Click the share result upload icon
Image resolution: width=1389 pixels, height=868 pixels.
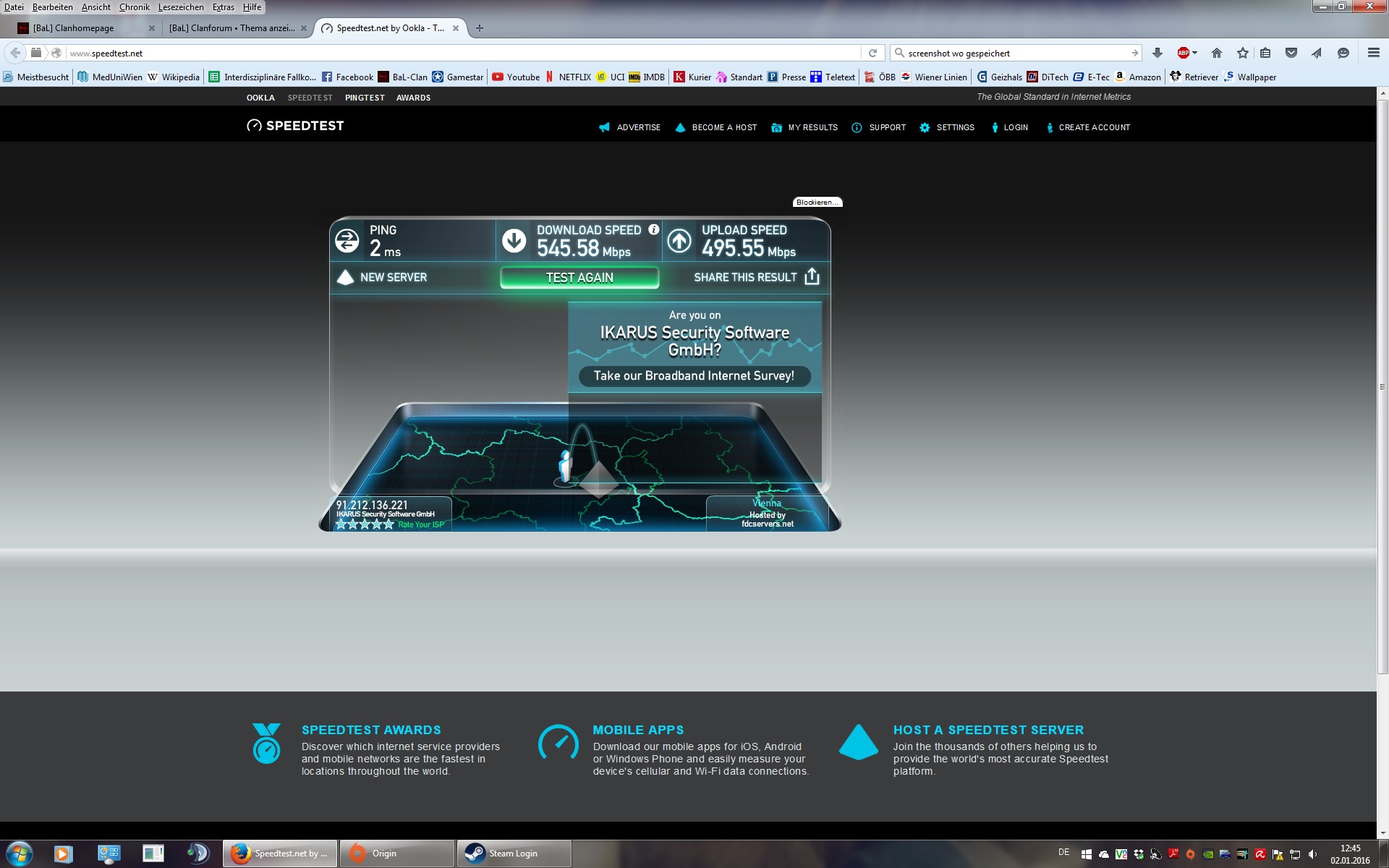point(812,277)
